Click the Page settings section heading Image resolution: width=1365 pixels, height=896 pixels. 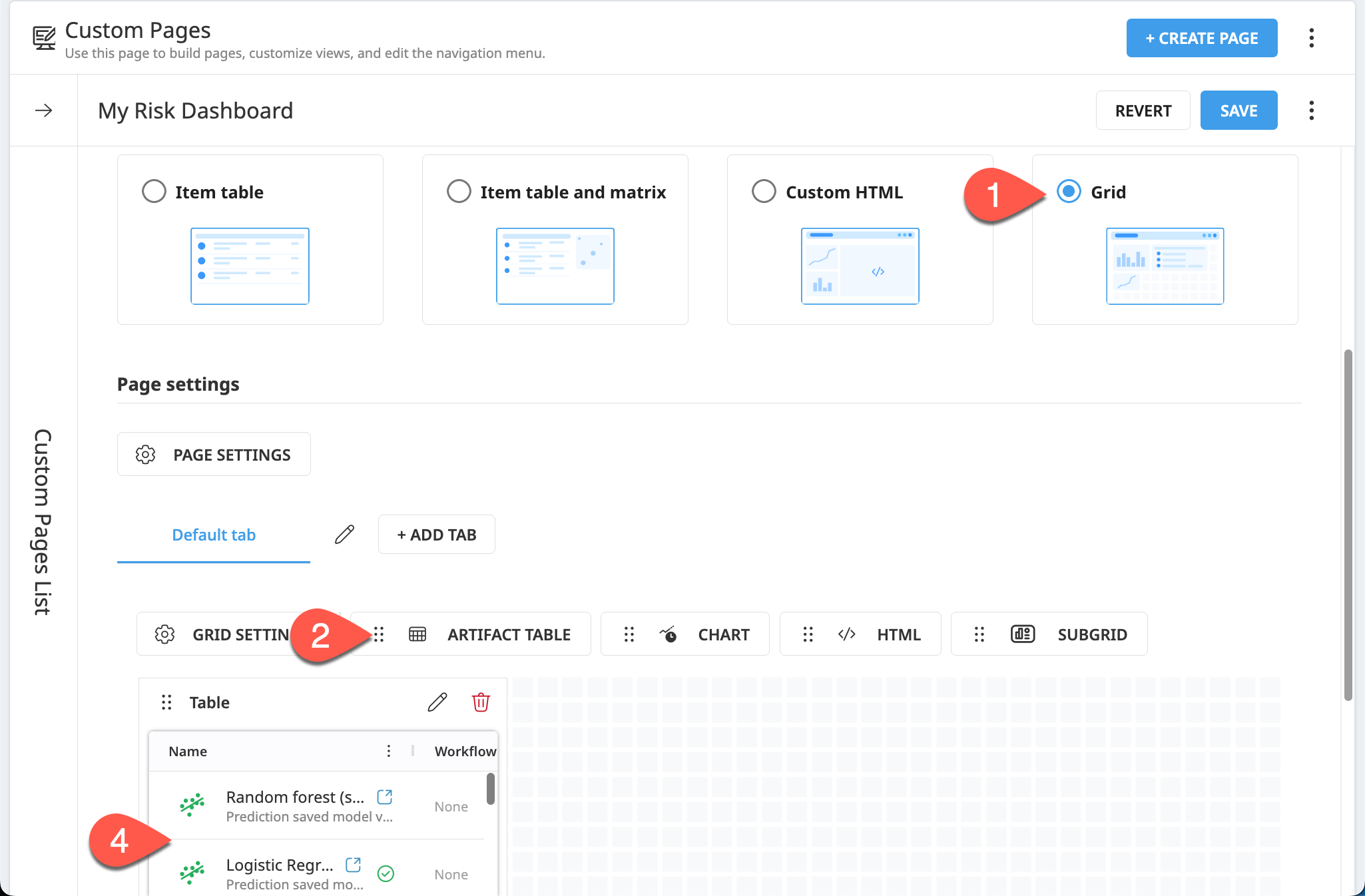(x=178, y=385)
